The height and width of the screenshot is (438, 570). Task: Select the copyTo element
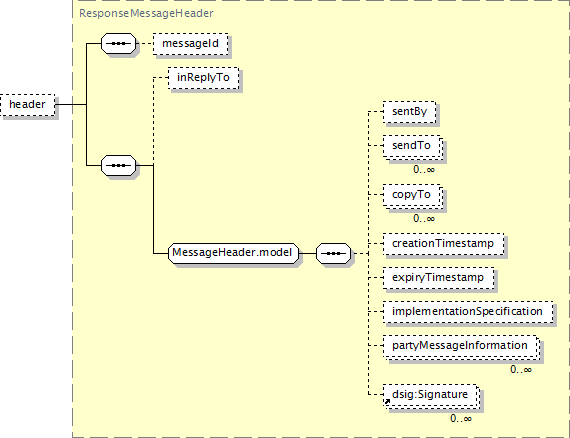point(413,196)
